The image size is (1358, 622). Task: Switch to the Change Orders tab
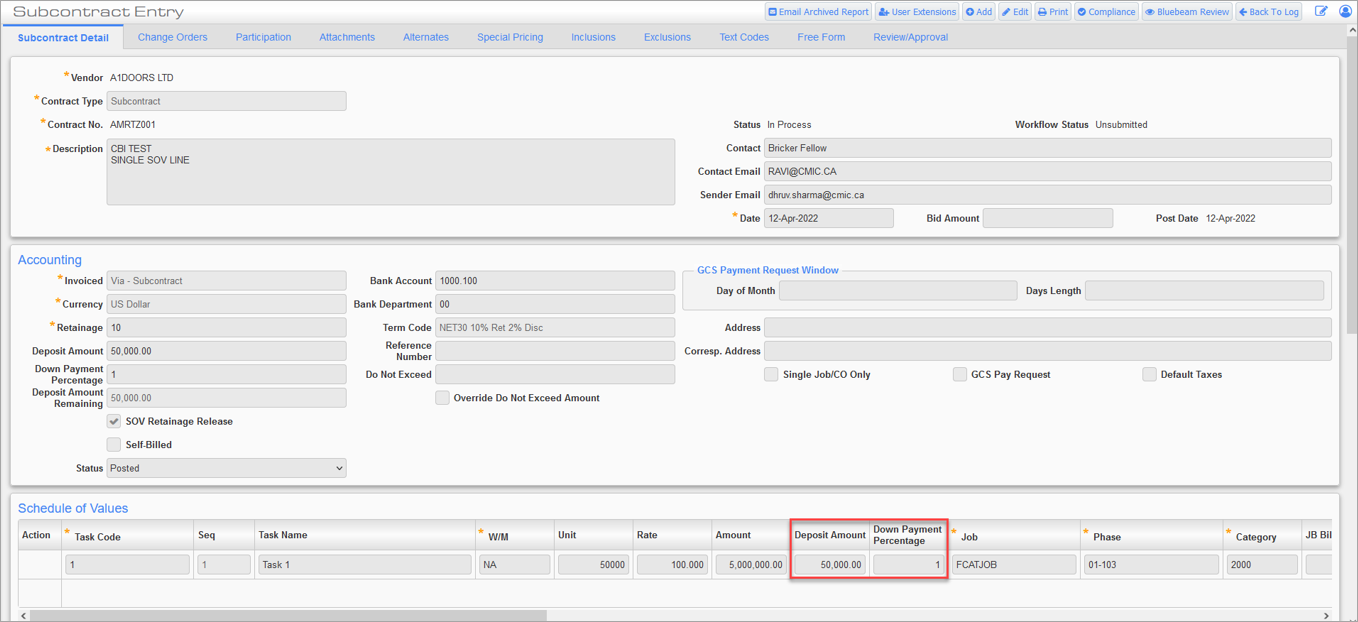pos(173,37)
